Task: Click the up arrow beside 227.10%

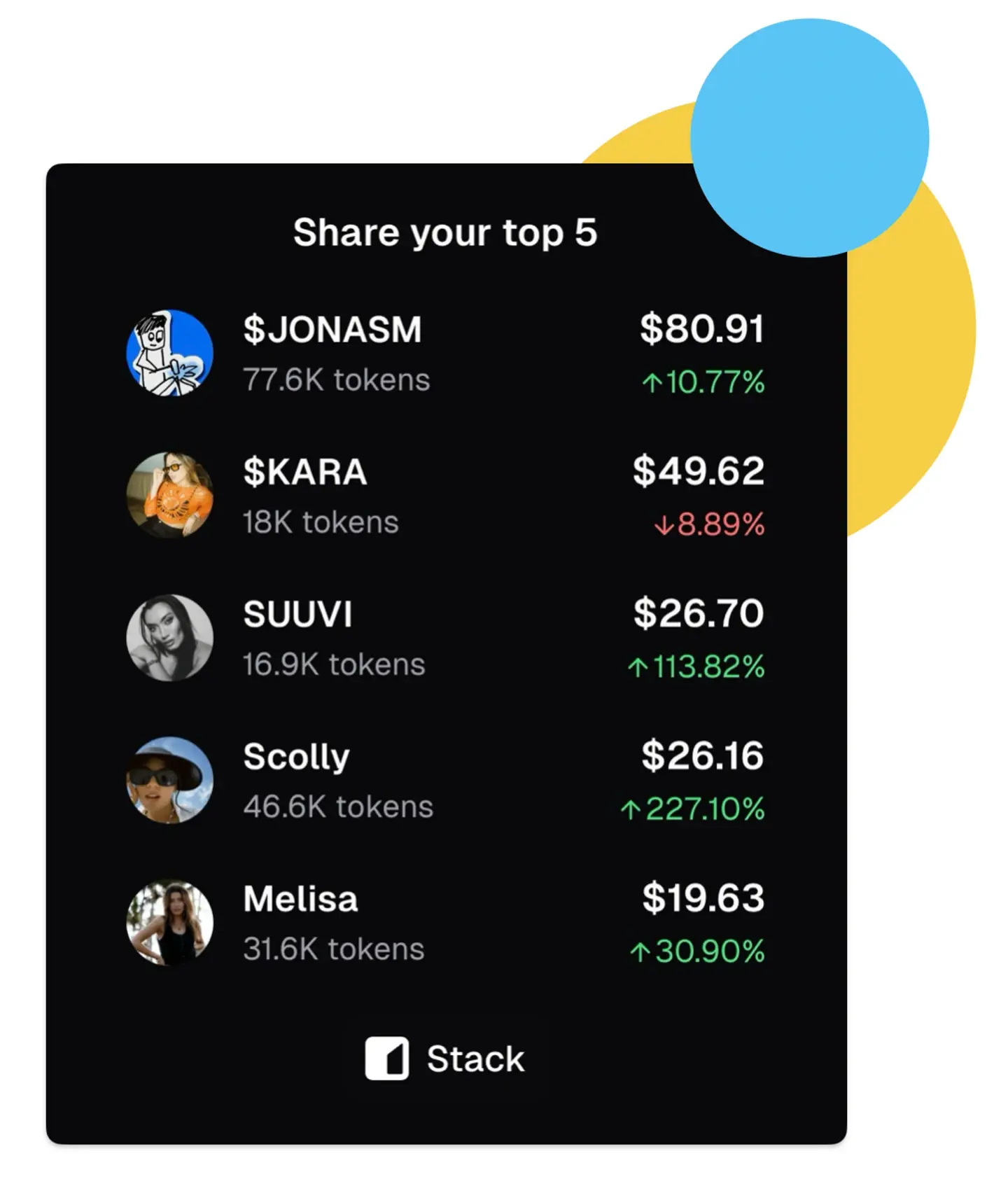Action: point(630,809)
